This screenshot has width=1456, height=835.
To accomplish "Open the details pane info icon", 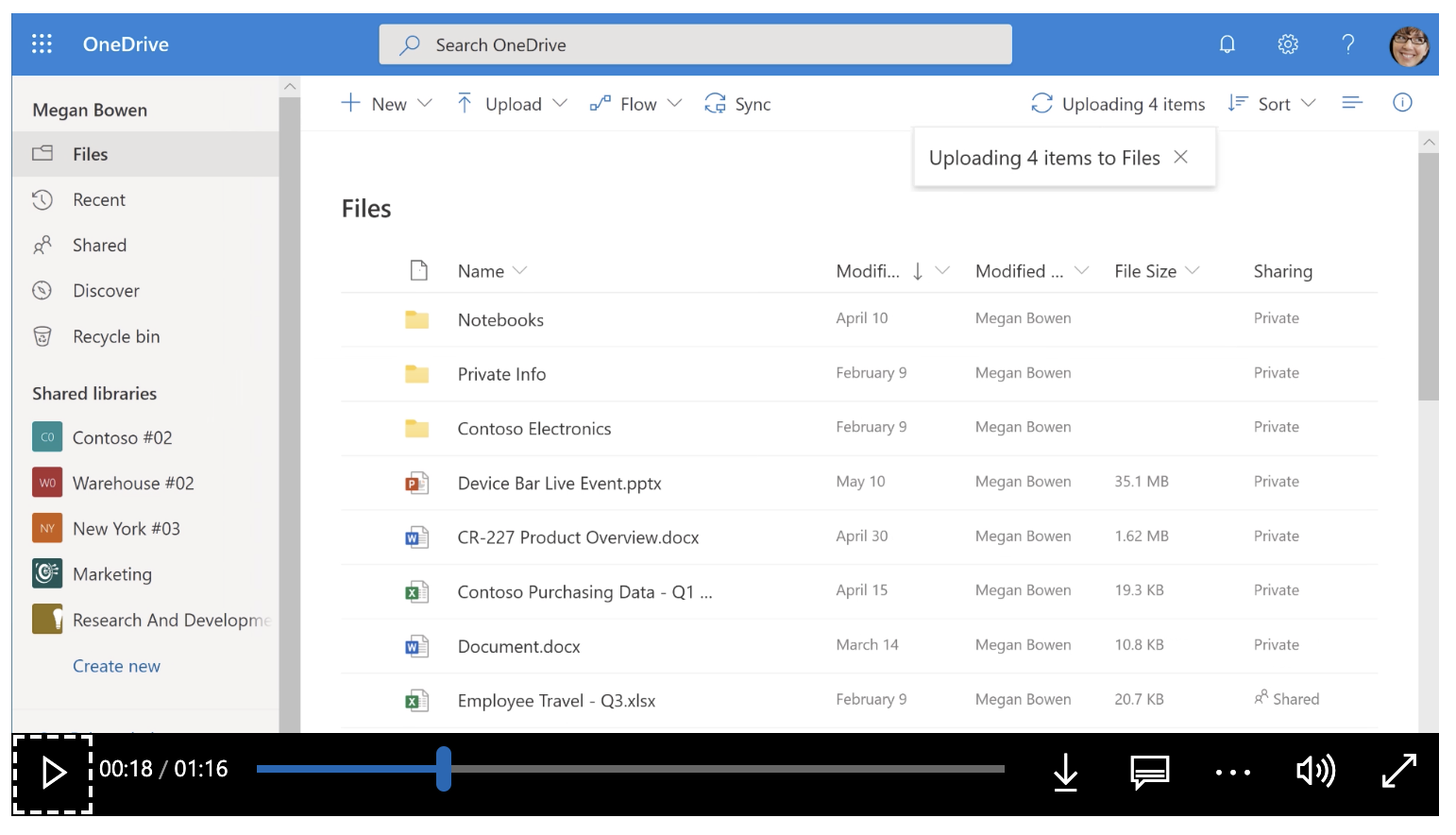I will click(x=1403, y=102).
